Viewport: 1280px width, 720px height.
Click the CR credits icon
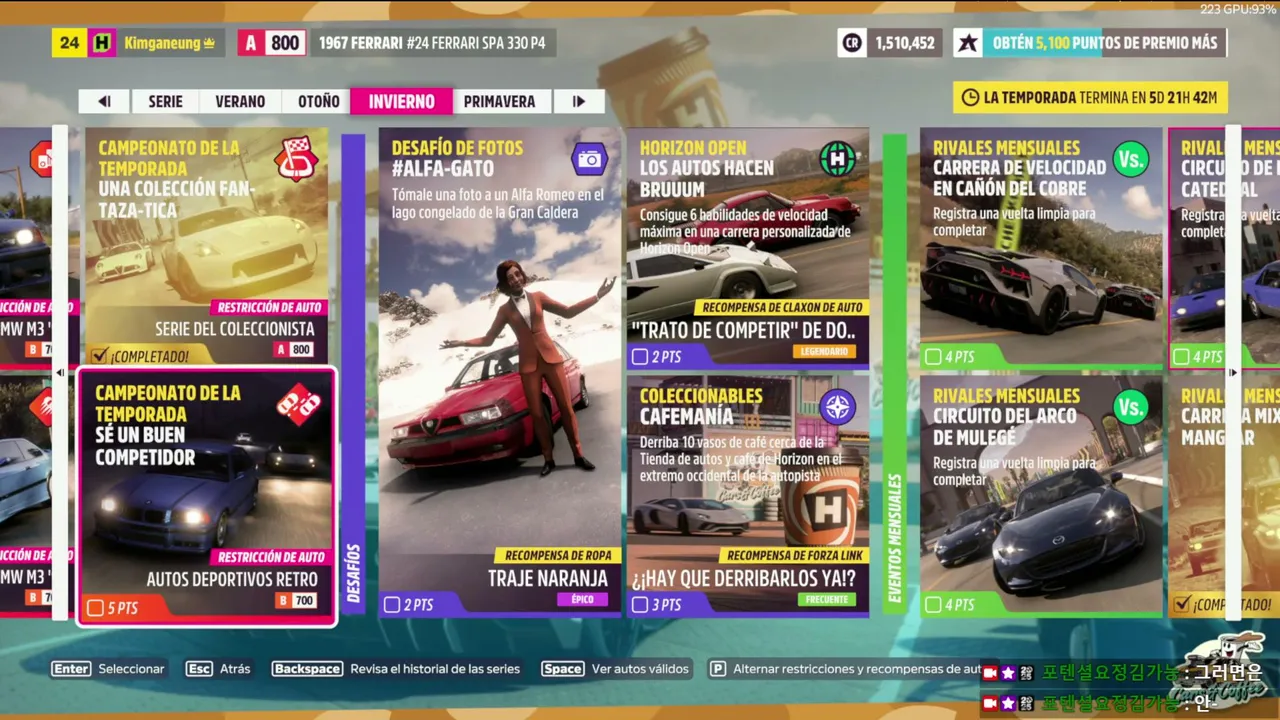pos(852,43)
